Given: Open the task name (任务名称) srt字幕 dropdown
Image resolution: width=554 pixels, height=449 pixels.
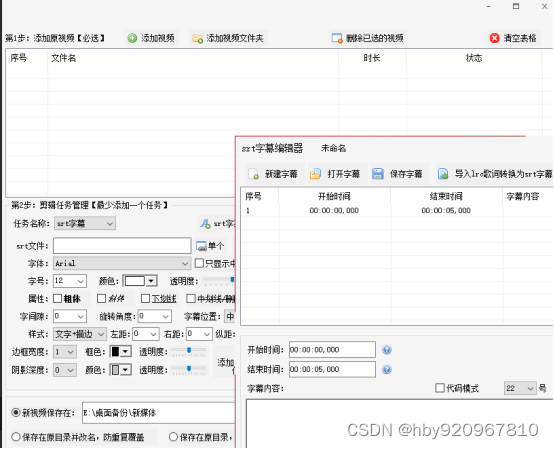Looking at the screenshot, I should point(85,224).
